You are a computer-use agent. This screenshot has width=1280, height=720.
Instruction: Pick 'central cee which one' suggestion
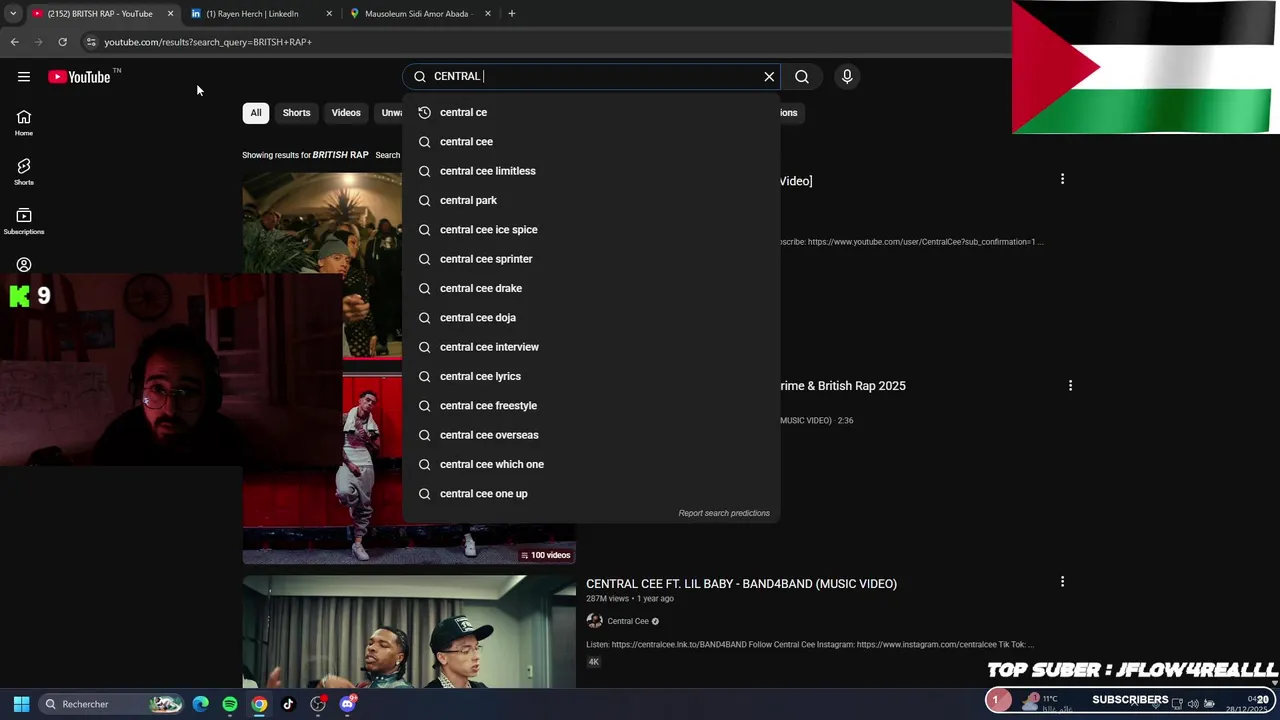tap(591, 464)
